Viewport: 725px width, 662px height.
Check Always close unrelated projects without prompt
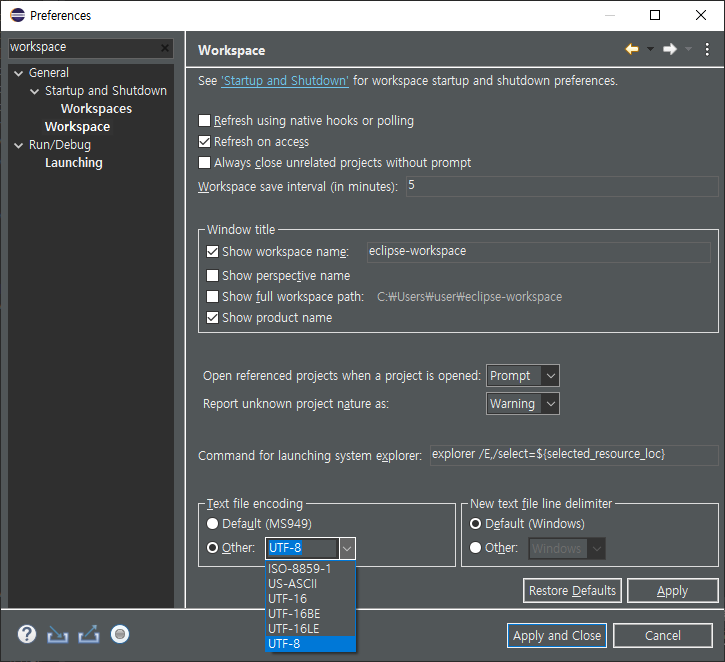pyautogui.click(x=204, y=162)
